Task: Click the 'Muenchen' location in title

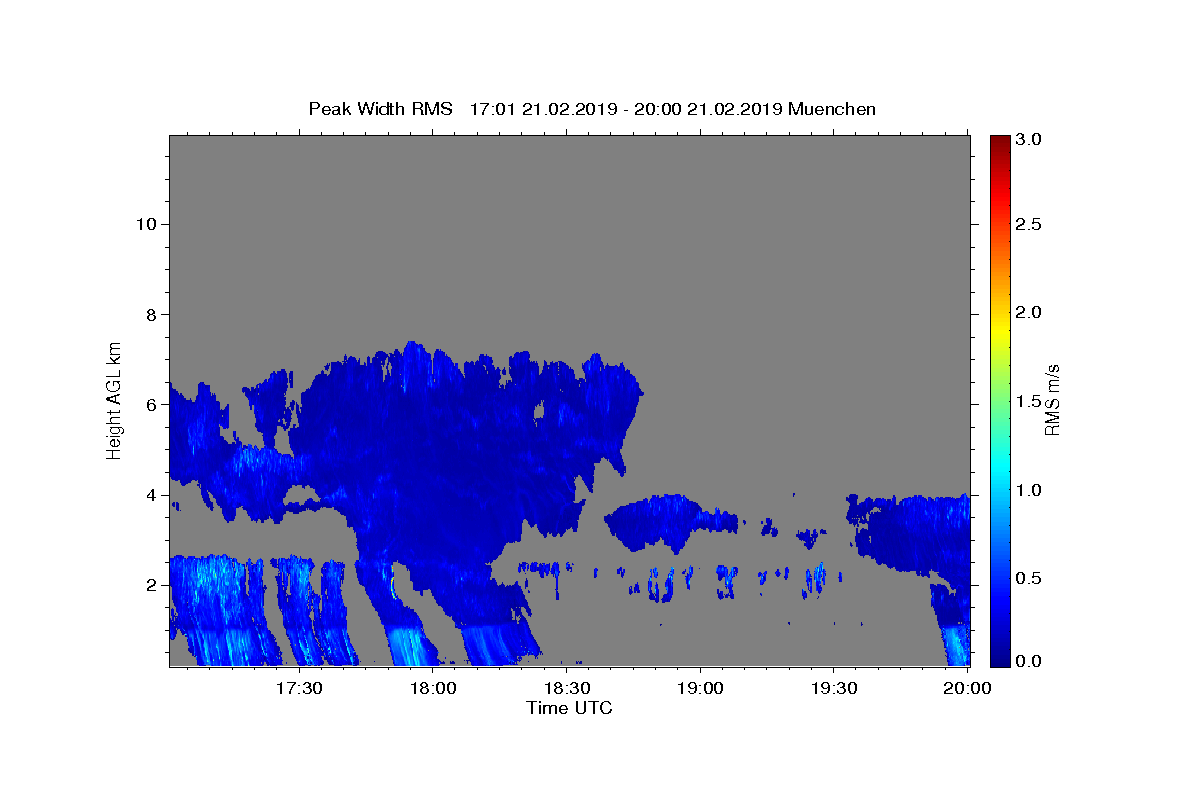Action: coord(832,109)
